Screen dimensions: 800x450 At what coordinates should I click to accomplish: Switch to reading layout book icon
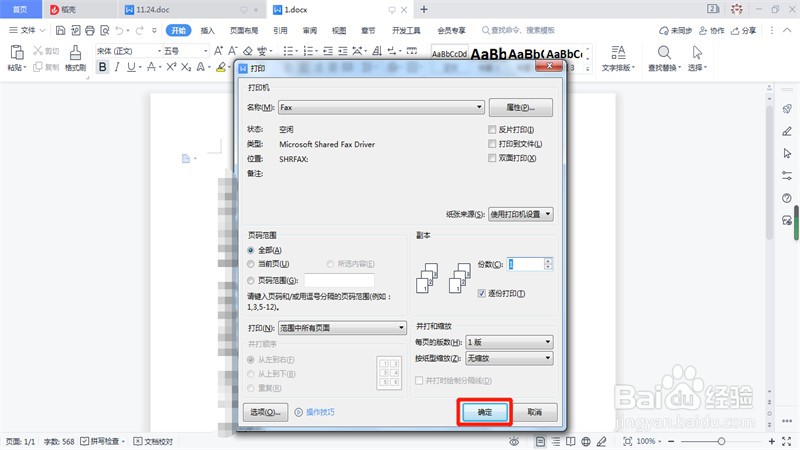[x=570, y=441]
